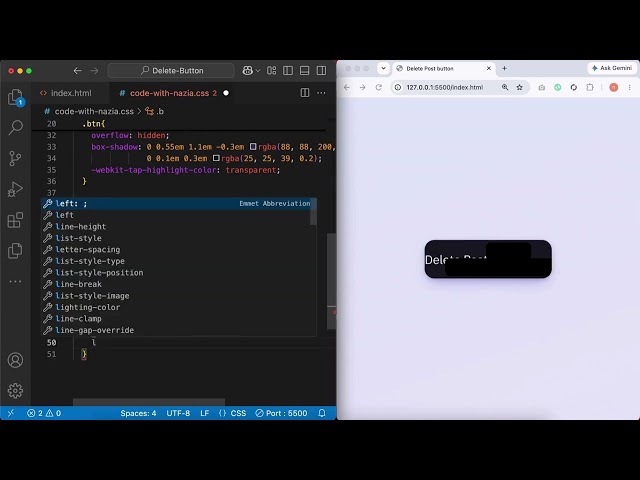Open the Chrome extensions puzzle icon
The height and width of the screenshot is (480, 640).
tap(590, 87)
